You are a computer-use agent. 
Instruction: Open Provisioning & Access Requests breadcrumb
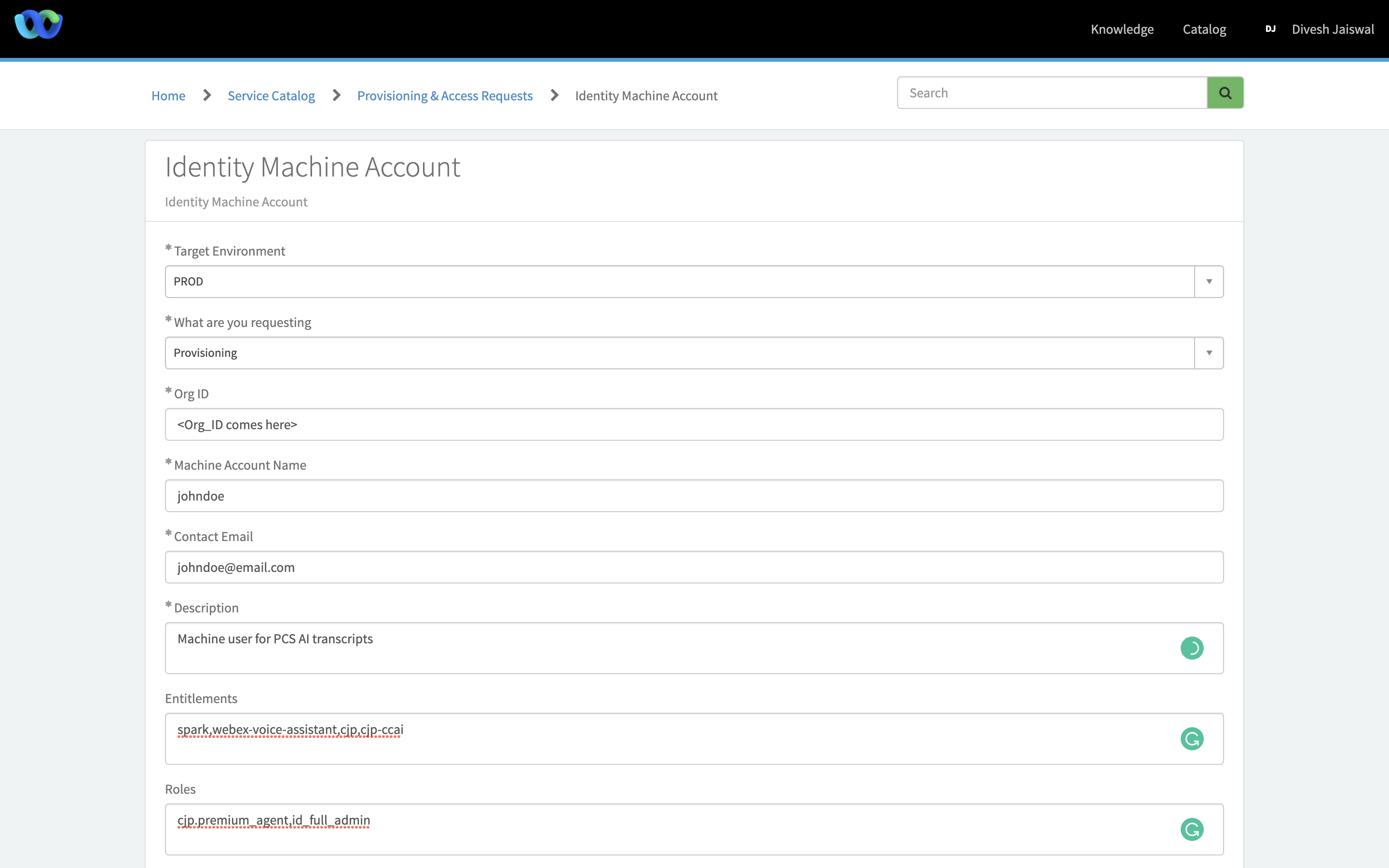pos(445,95)
